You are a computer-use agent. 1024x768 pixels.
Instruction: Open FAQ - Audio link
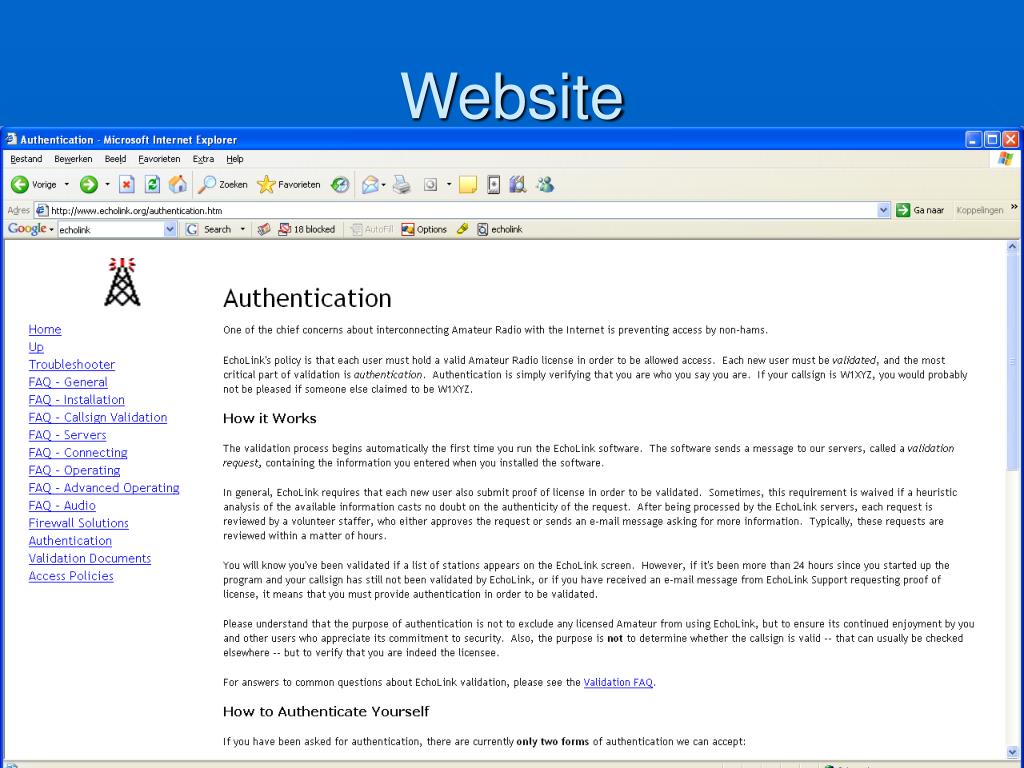62,505
